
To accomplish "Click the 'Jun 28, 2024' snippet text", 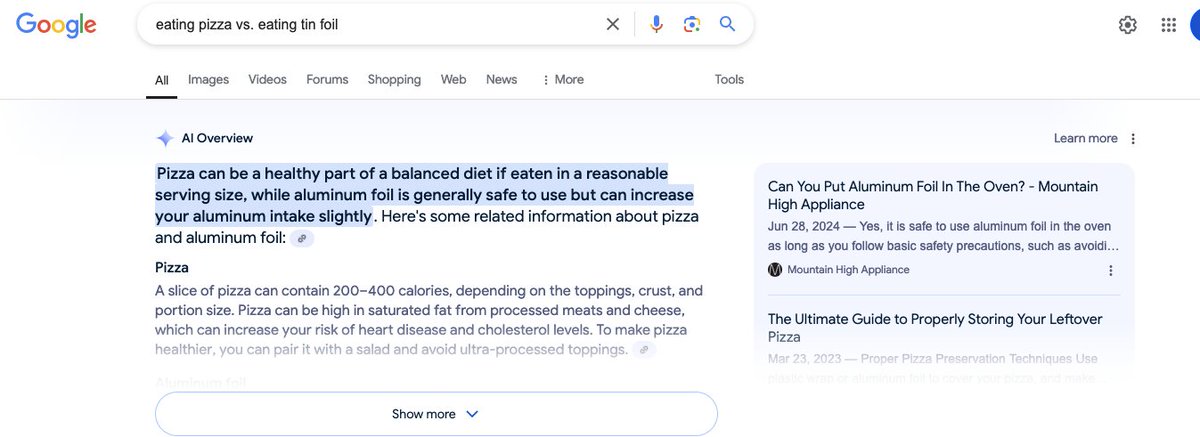I will (x=944, y=236).
